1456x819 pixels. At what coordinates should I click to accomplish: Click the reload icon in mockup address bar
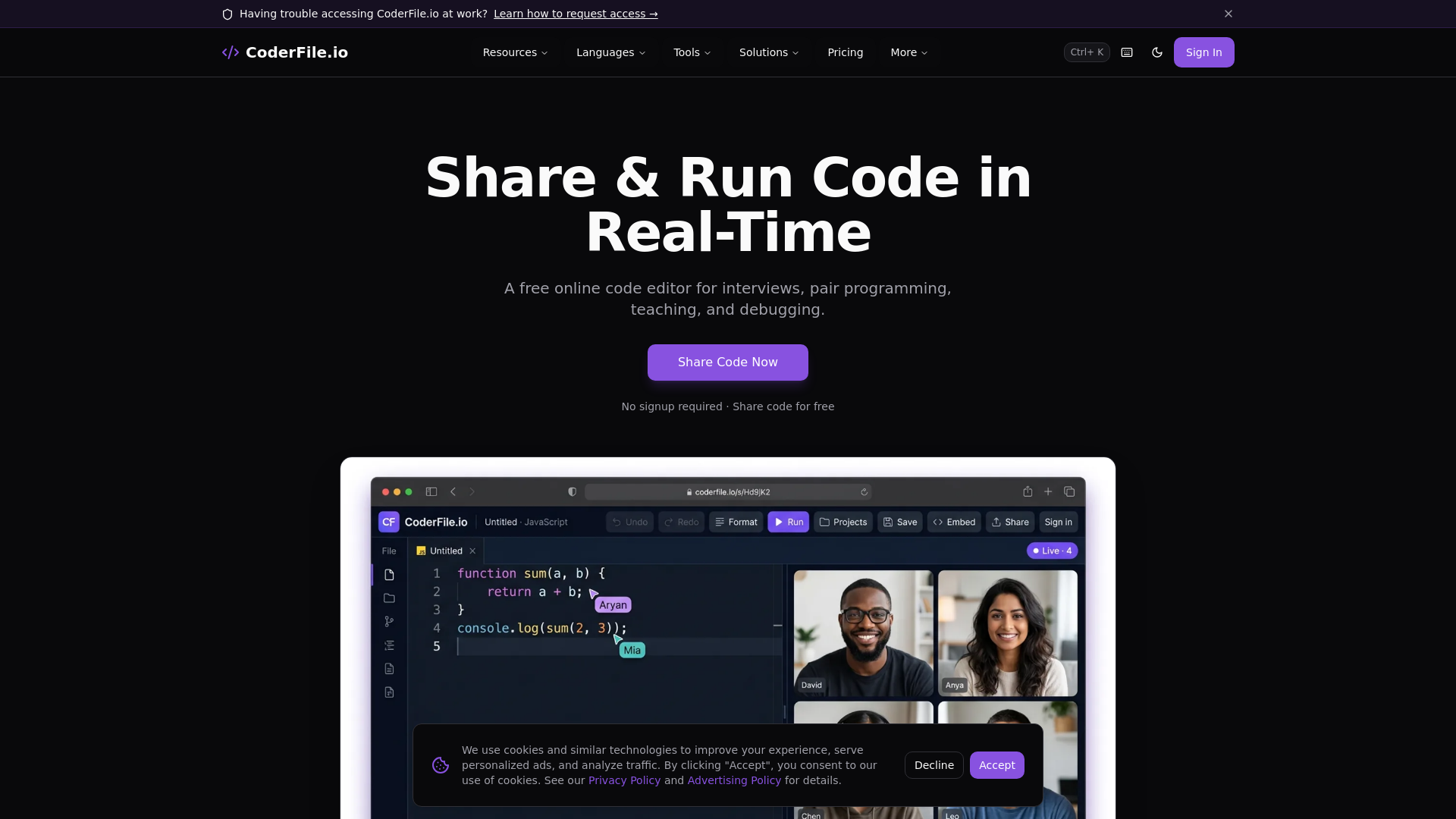click(x=864, y=491)
